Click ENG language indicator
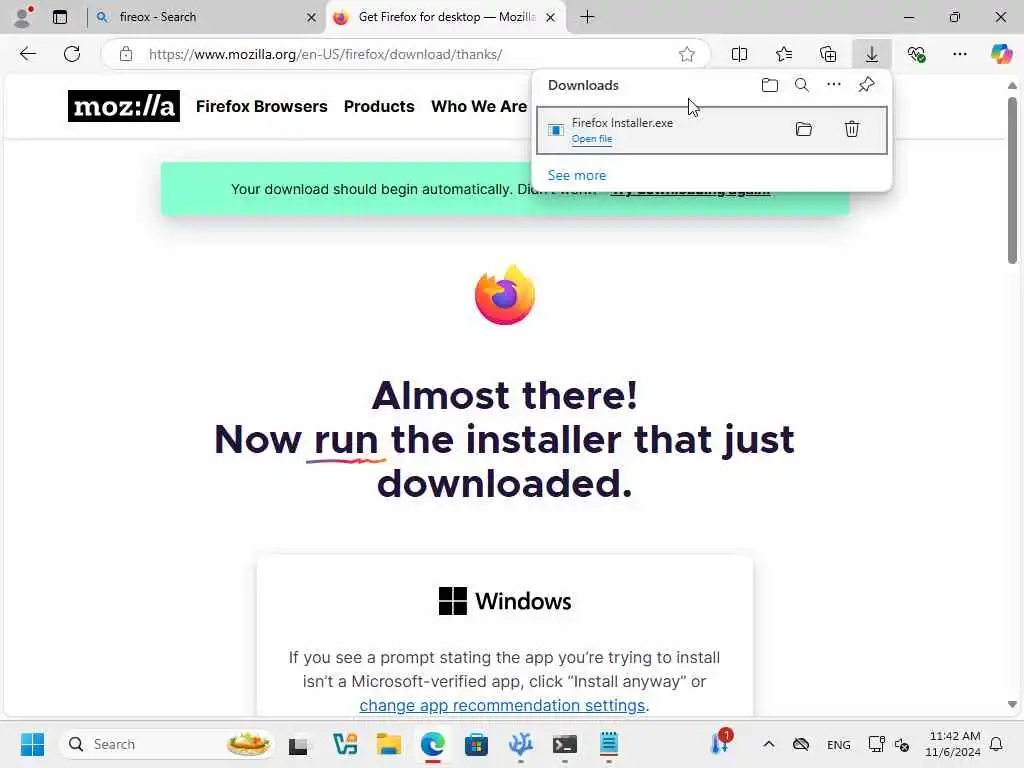 tap(839, 744)
